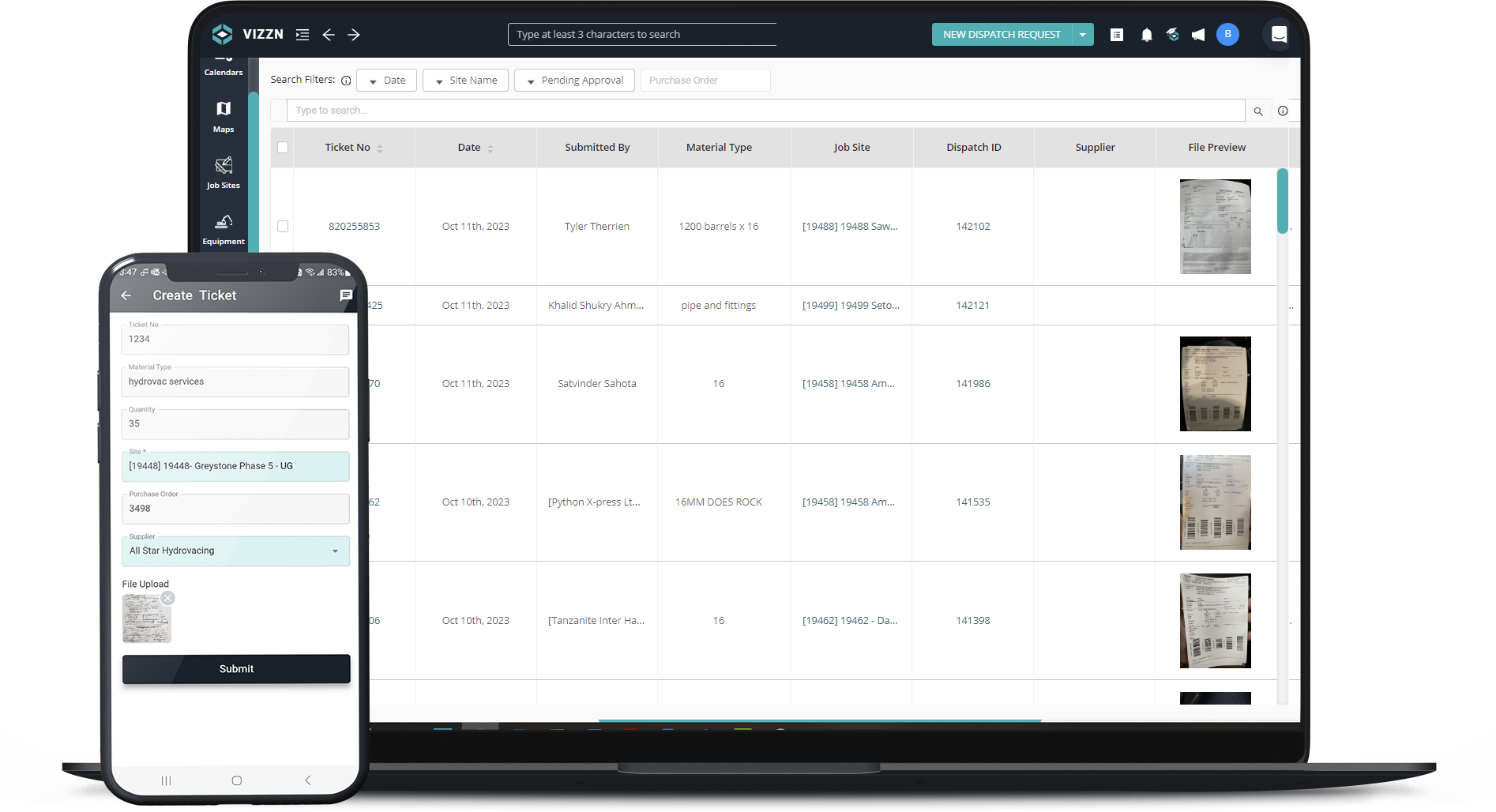Image resolution: width=1496 pixels, height=812 pixels.
Task: Open the chat support bubble
Action: coord(1278,34)
